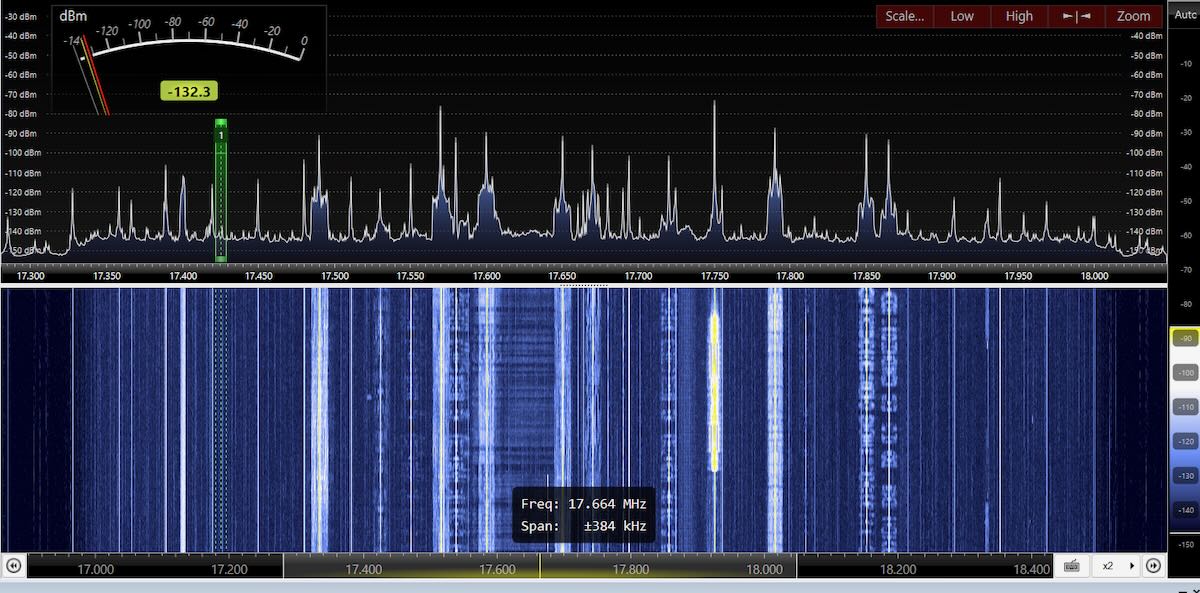Toggle the Auto level button
Viewport: 1200px width, 593px height.
[1185, 15]
